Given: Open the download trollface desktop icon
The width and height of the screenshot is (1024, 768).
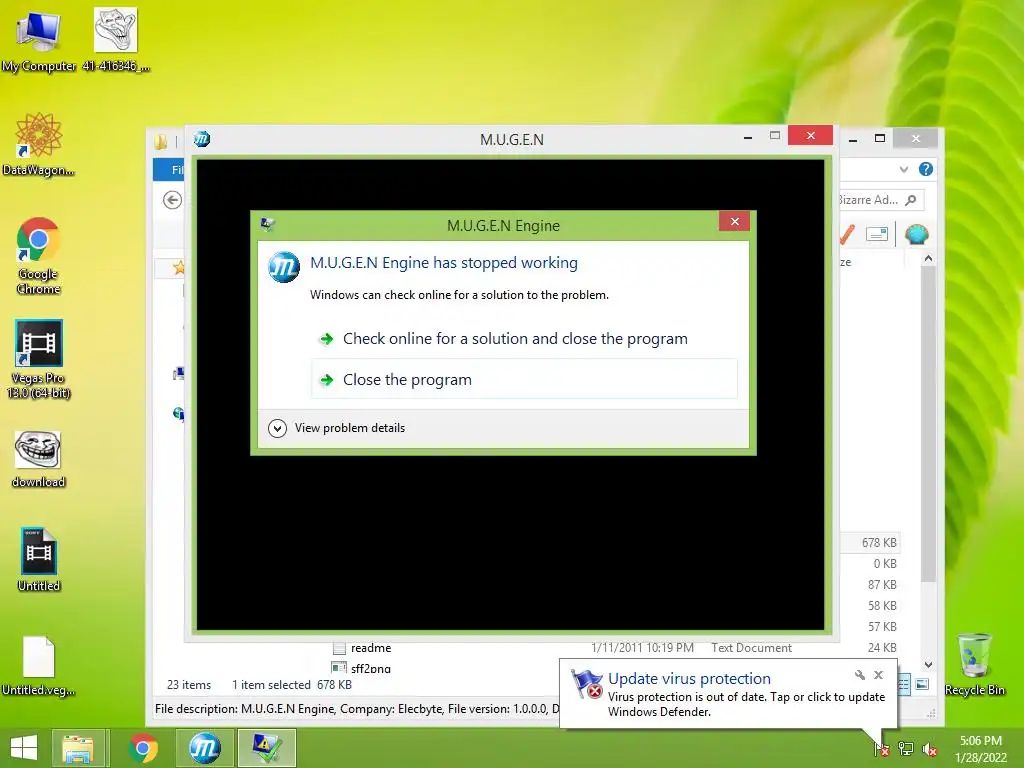Looking at the screenshot, I should click(x=38, y=459).
